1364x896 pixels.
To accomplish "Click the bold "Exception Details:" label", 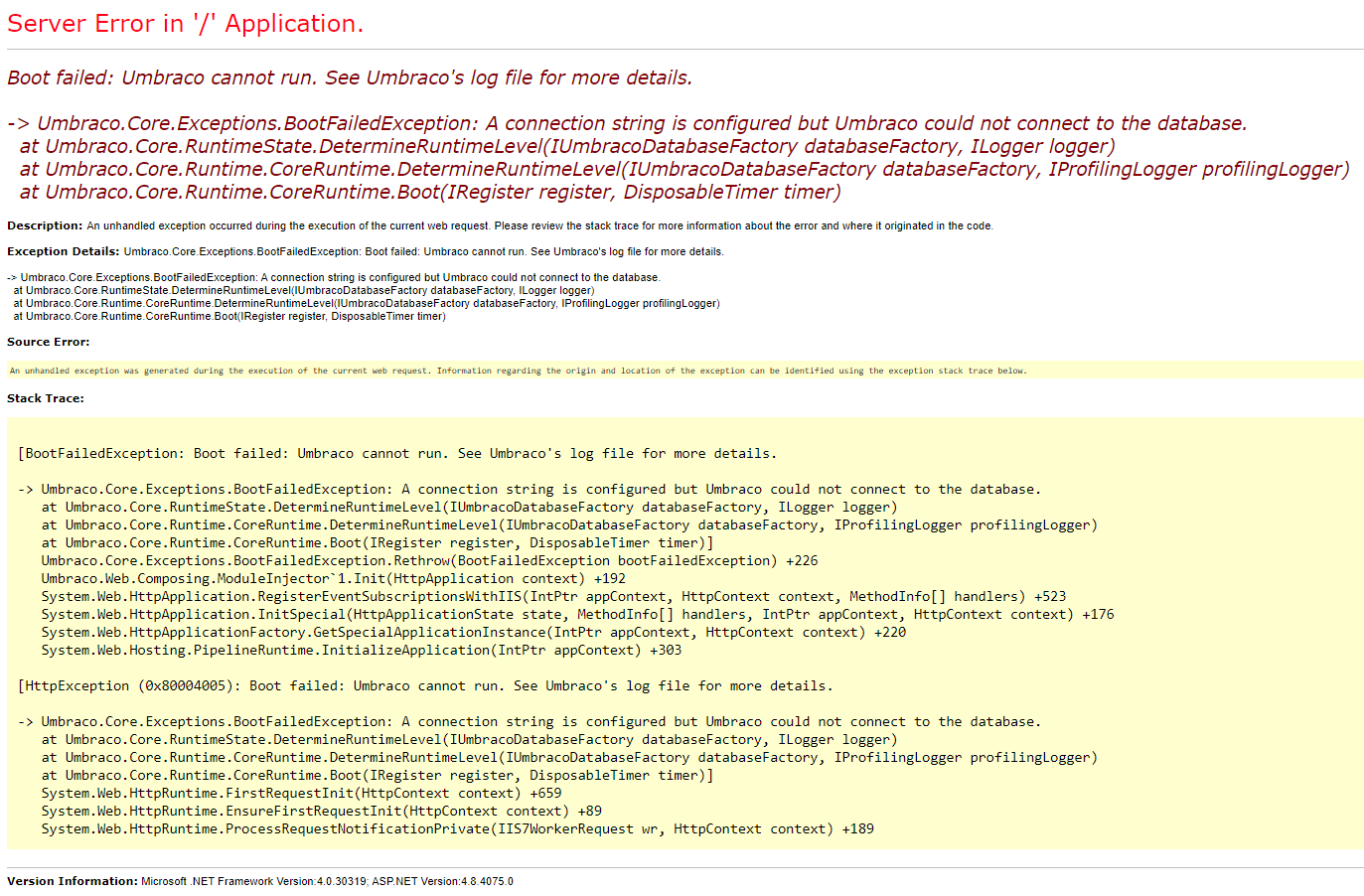I will click(64, 251).
